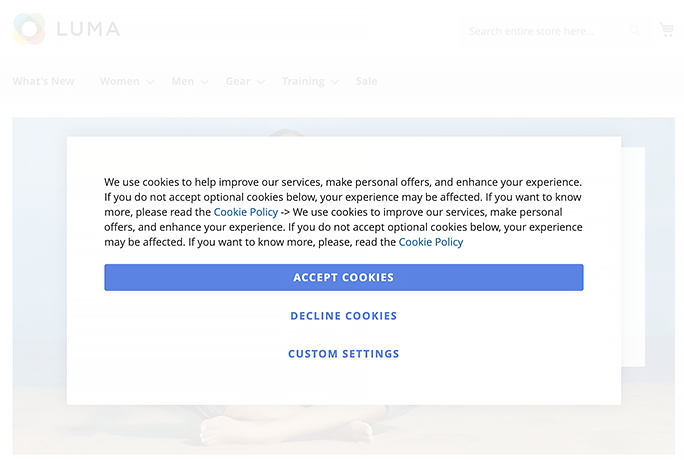Select the Men menu item

[182, 81]
